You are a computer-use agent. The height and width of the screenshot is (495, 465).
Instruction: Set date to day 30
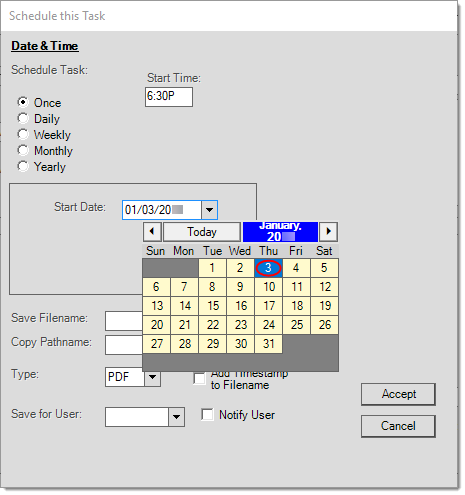click(240, 344)
